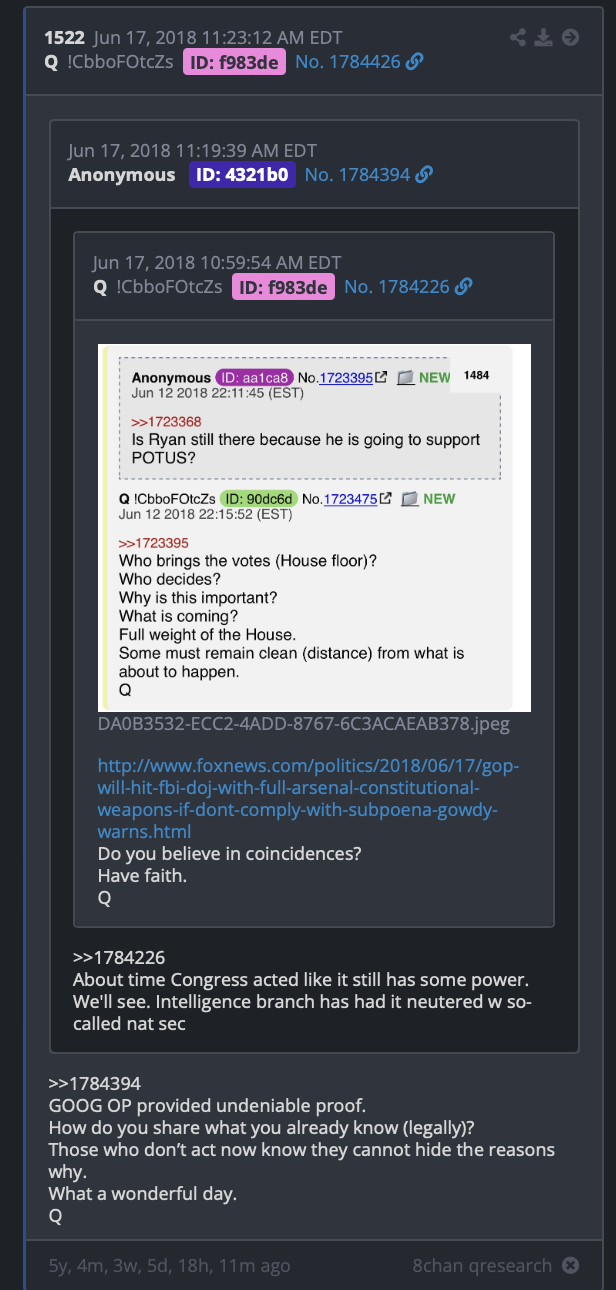The height and width of the screenshot is (1290, 616).
Task: Open post number link No. 1784394
Action: 357,175
